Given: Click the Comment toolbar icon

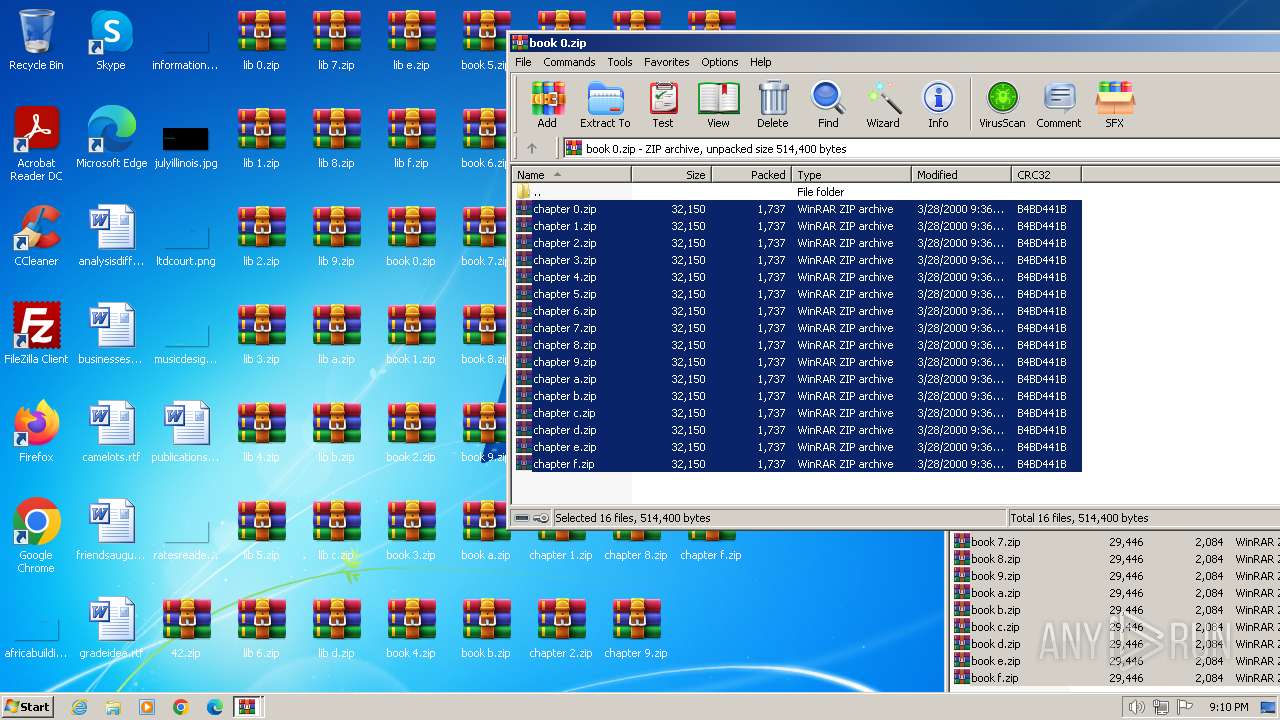Looking at the screenshot, I should 1059,105.
